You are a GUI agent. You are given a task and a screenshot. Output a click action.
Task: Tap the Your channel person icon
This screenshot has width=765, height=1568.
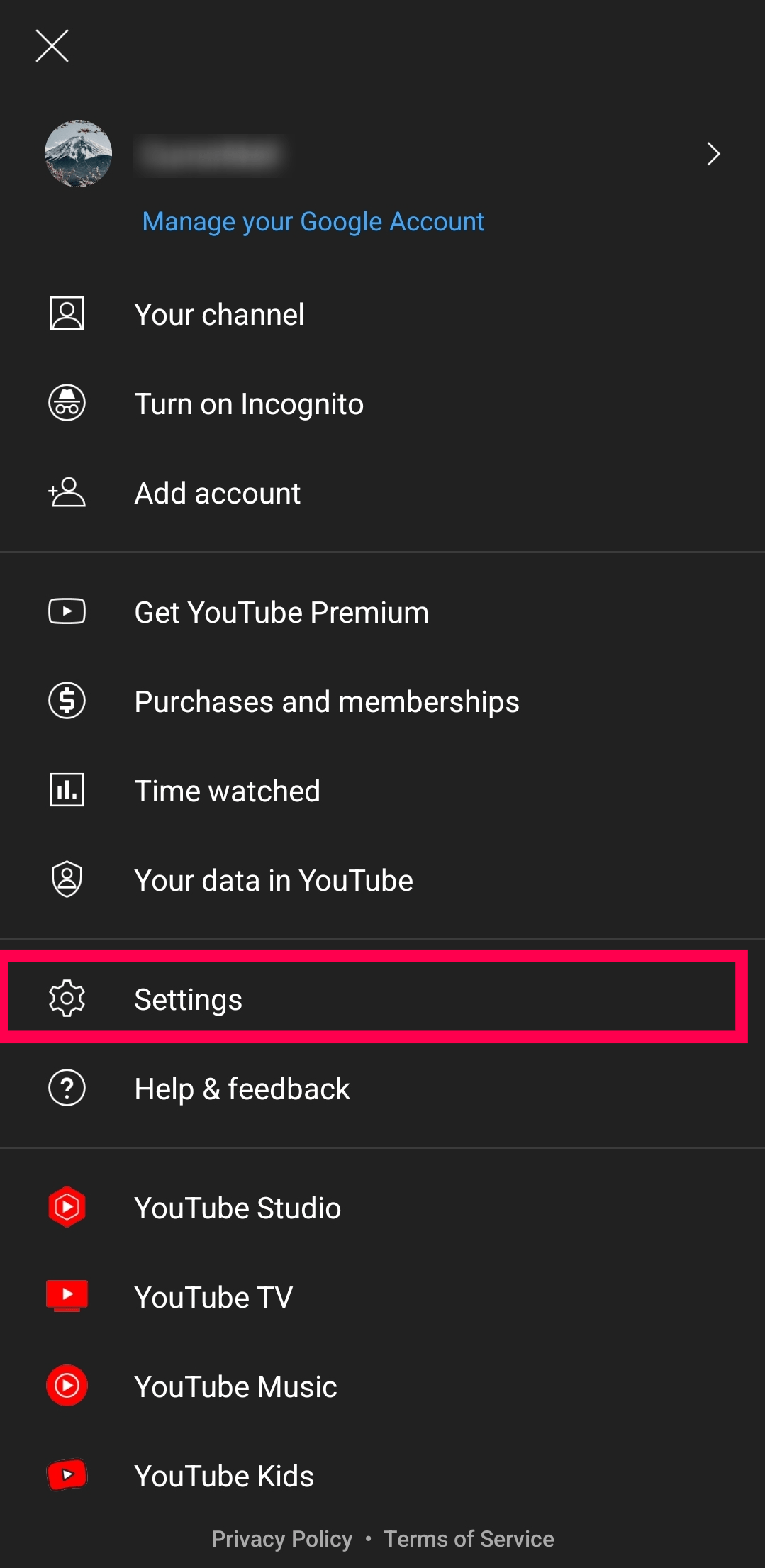pos(67,313)
